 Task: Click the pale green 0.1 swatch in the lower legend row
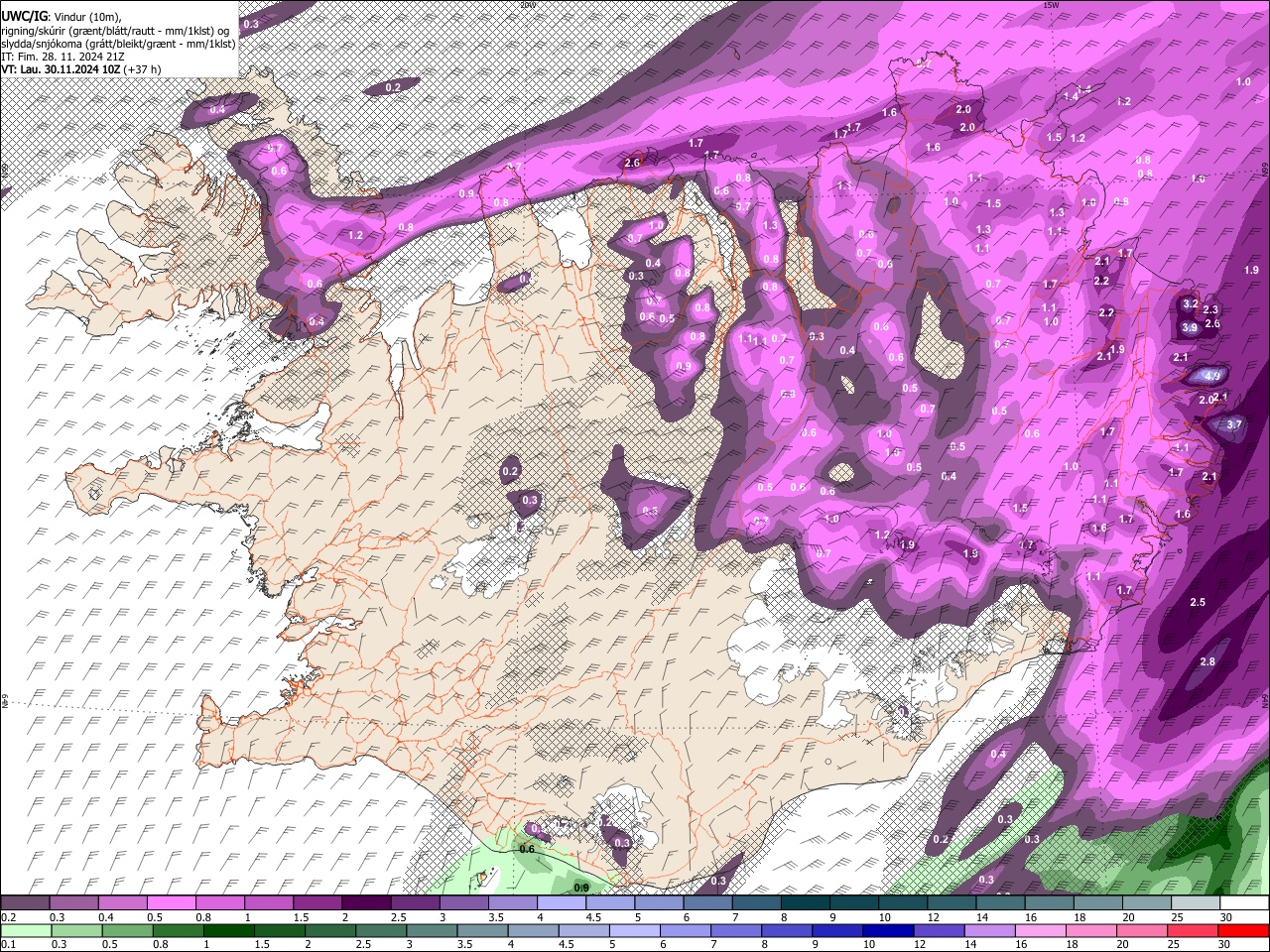pos(27,930)
